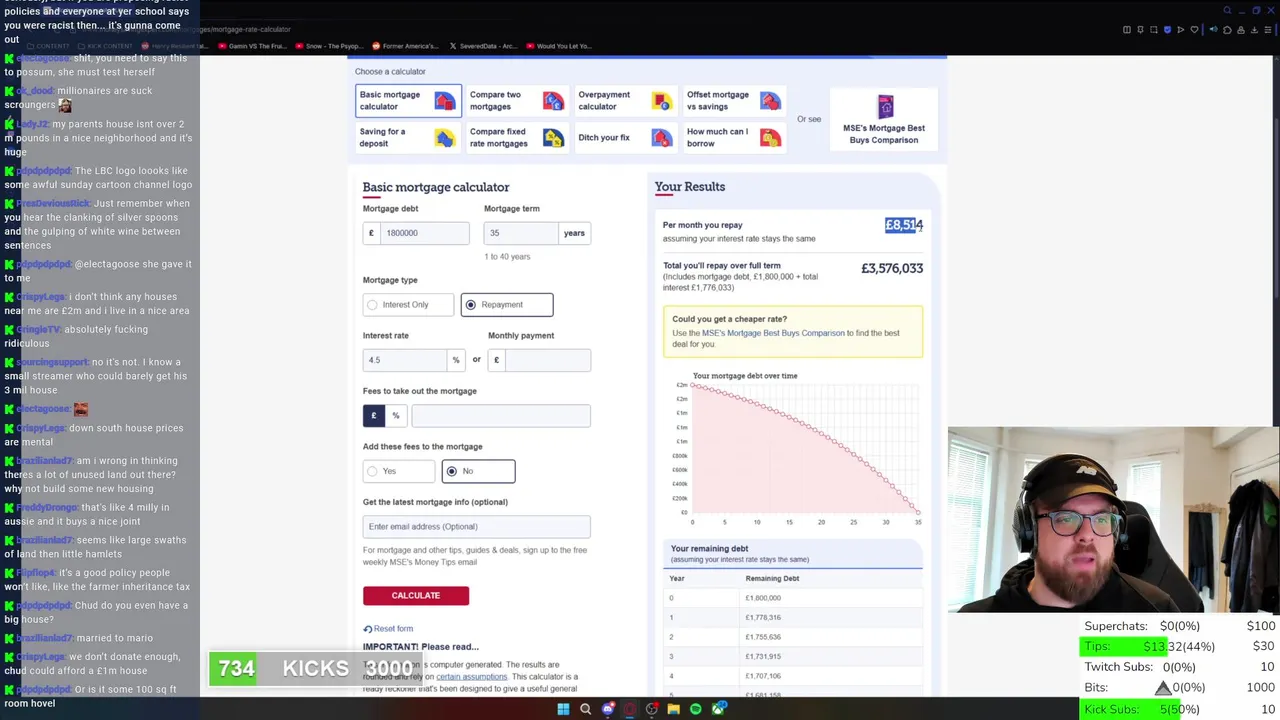Follow the MSE's Mortgage Best Buys Comparison text link

click(773, 333)
